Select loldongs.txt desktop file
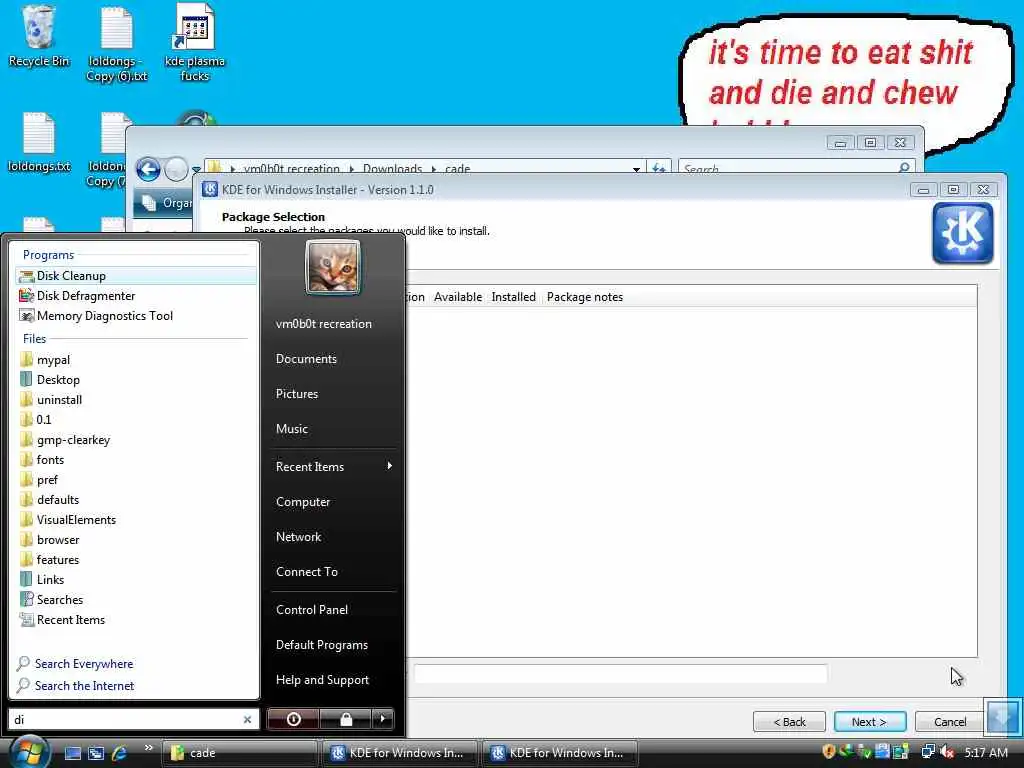 click(x=39, y=142)
